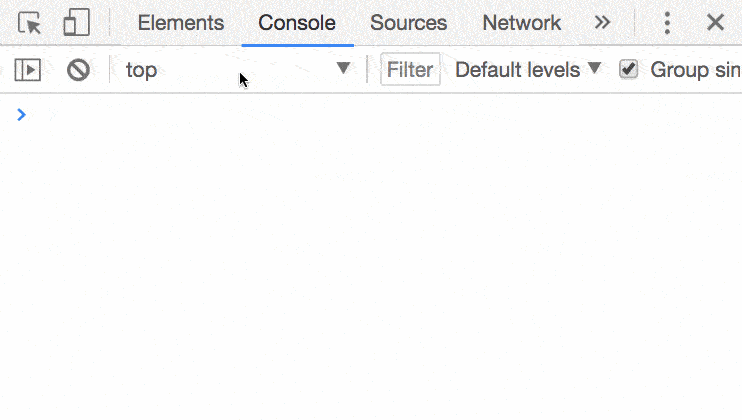Show the console sidebar panel

[x=28, y=70]
